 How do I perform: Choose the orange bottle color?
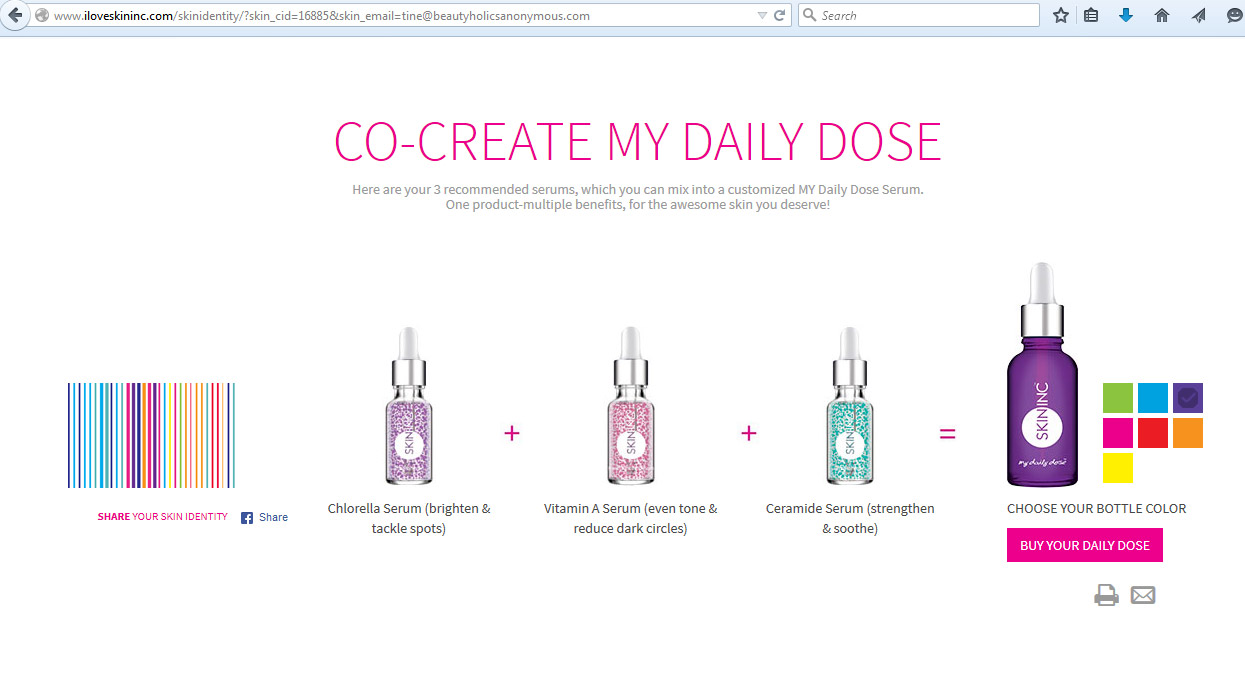(x=1188, y=433)
